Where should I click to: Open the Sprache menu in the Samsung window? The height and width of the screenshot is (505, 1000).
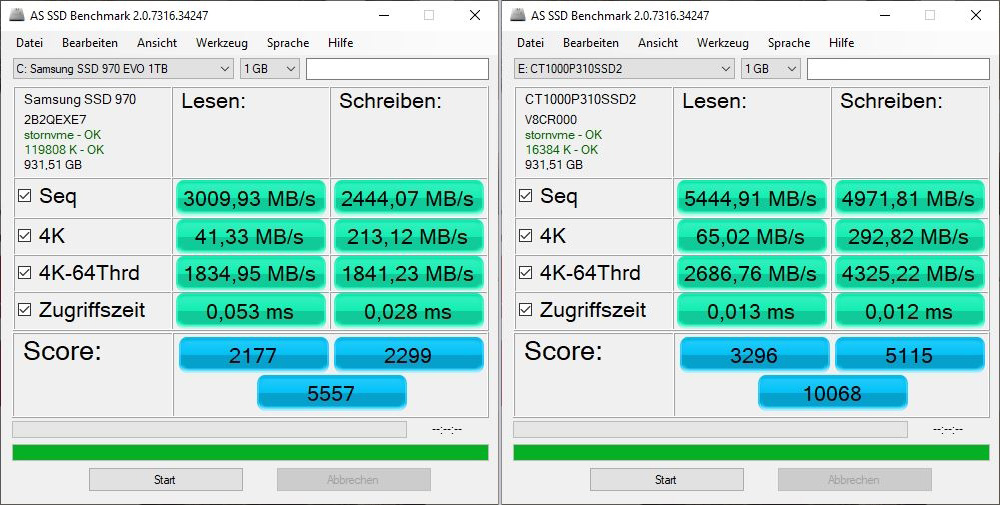[x=288, y=43]
